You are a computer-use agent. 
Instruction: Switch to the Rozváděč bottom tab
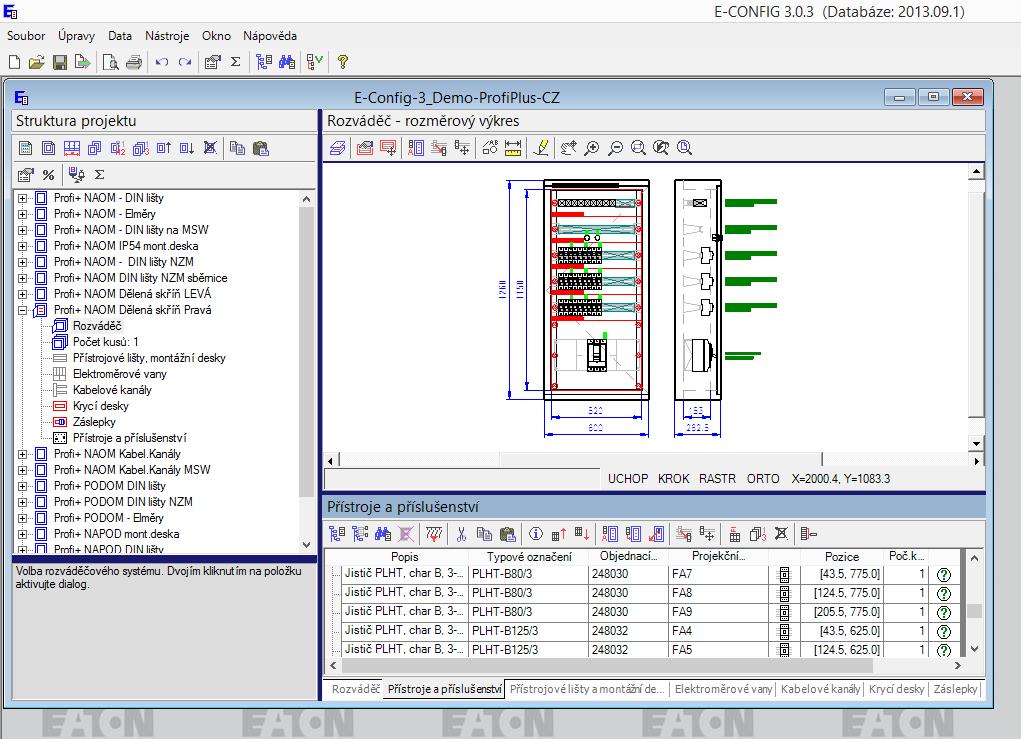click(356, 689)
